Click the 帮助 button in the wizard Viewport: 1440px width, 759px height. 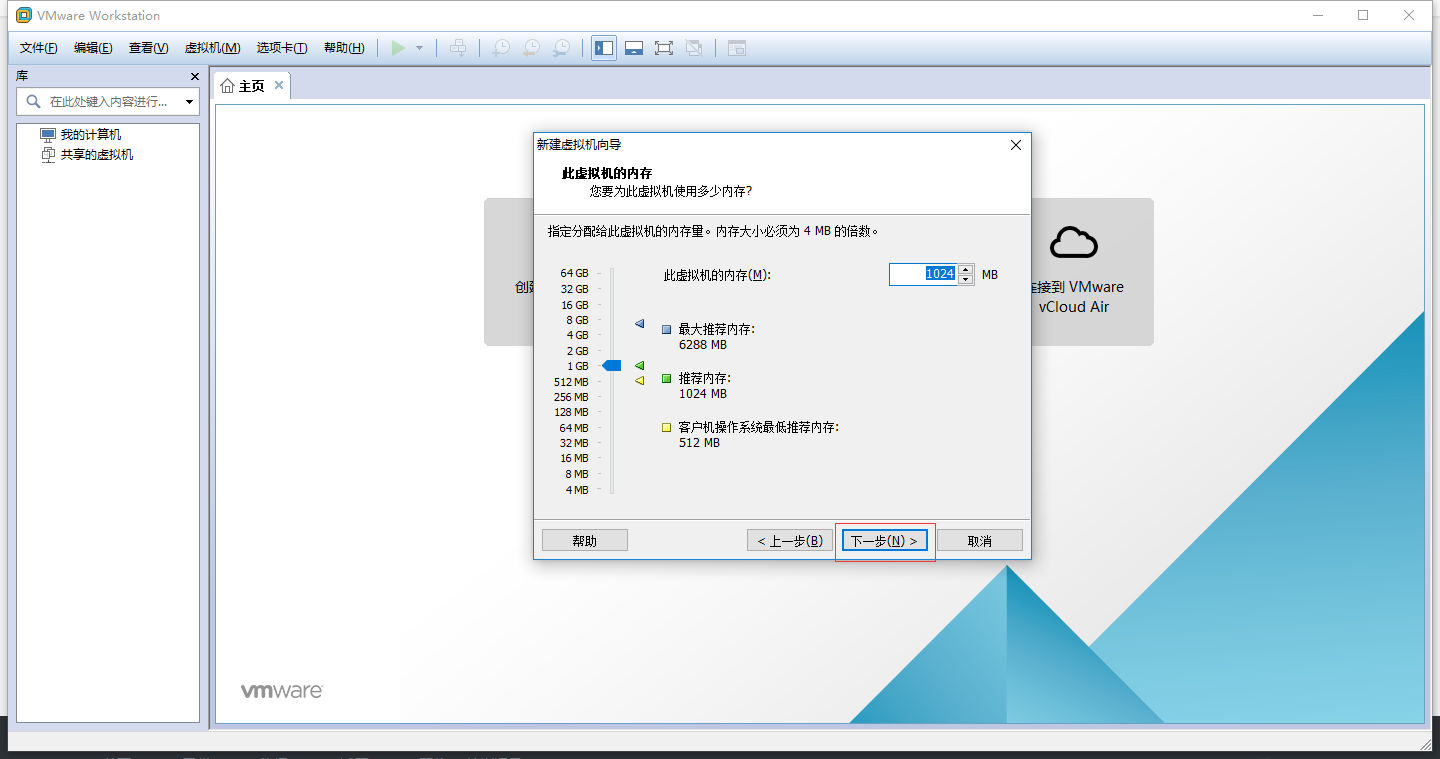click(x=585, y=541)
